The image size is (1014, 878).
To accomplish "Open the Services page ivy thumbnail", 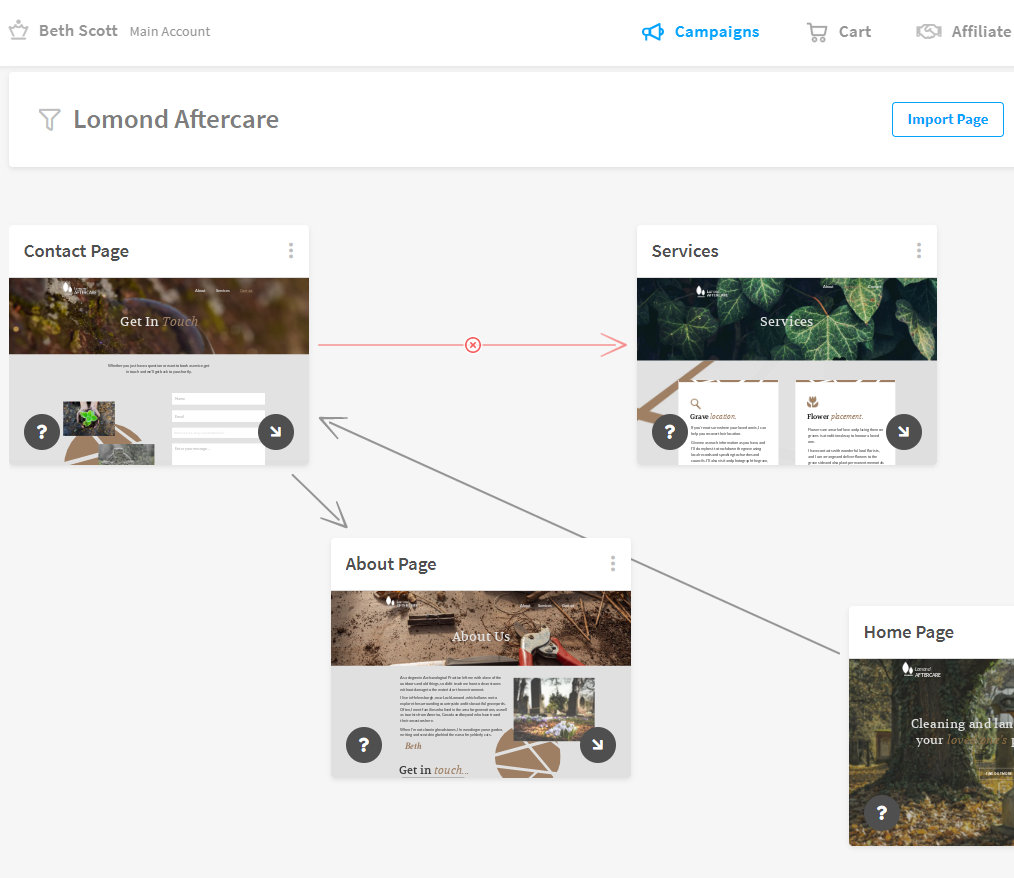I will (787, 371).
